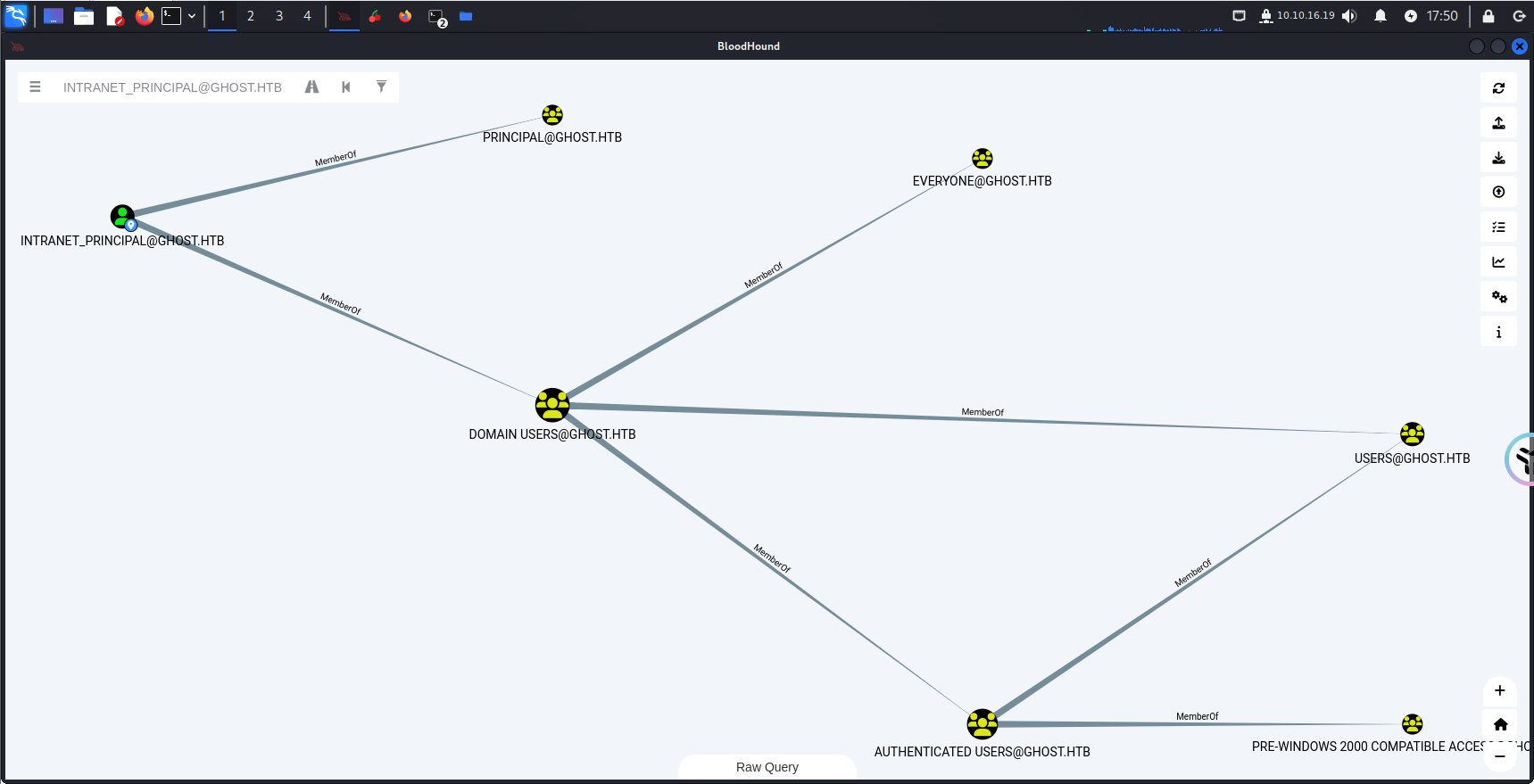Zoom in with the plus button
The width and height of the screenshot is (1534, 784).
click(x=1500, y=690)
